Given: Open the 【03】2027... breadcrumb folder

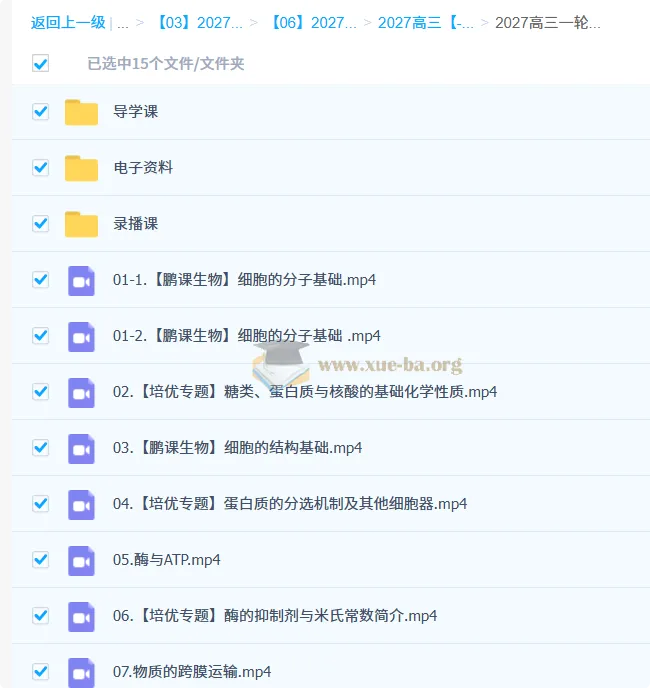Looking at the screenshot, I should coord(200,22).
